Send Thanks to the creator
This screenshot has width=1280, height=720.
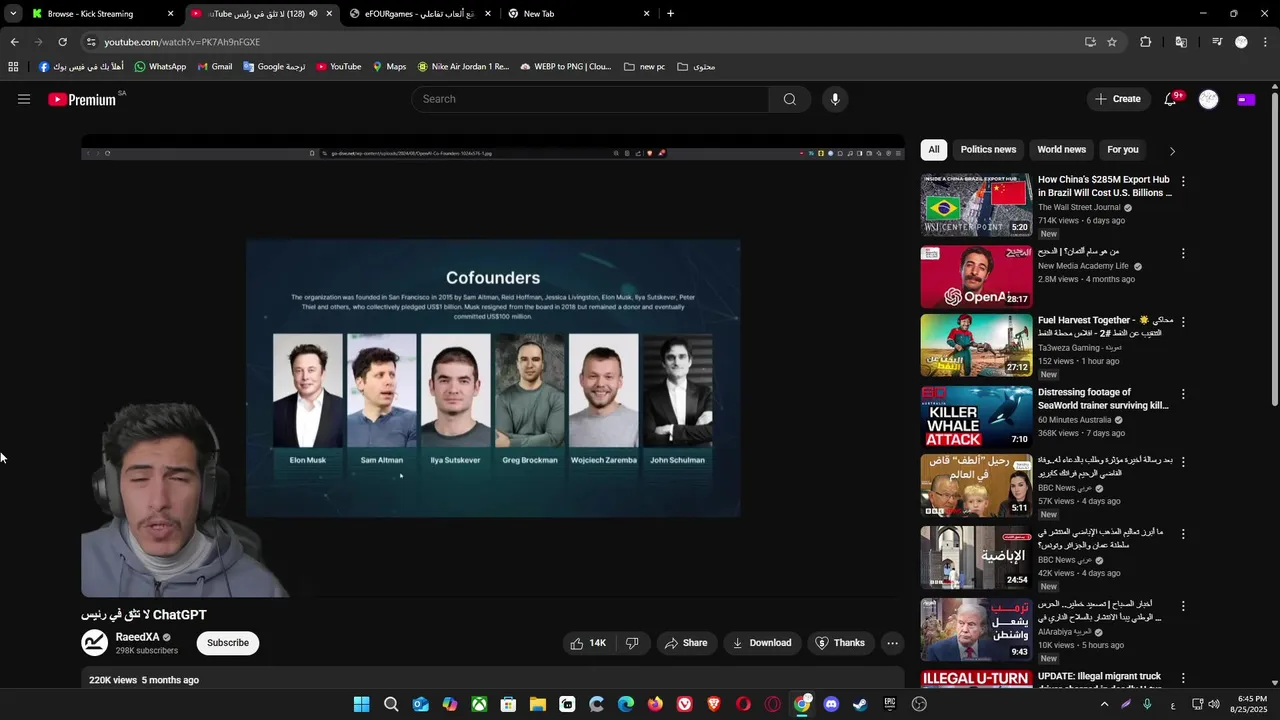tap(840, 643)
